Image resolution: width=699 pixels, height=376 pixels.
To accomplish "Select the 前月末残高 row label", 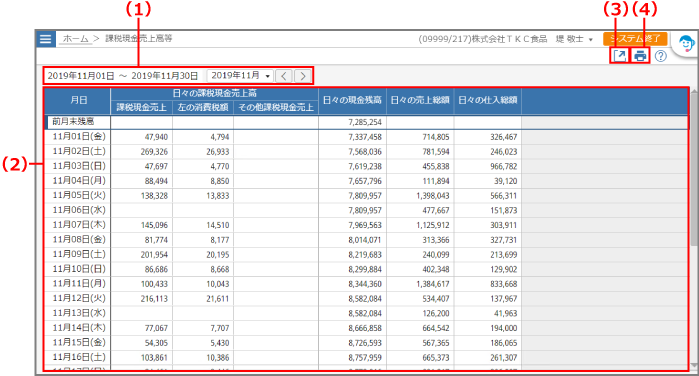I will 74,122.
